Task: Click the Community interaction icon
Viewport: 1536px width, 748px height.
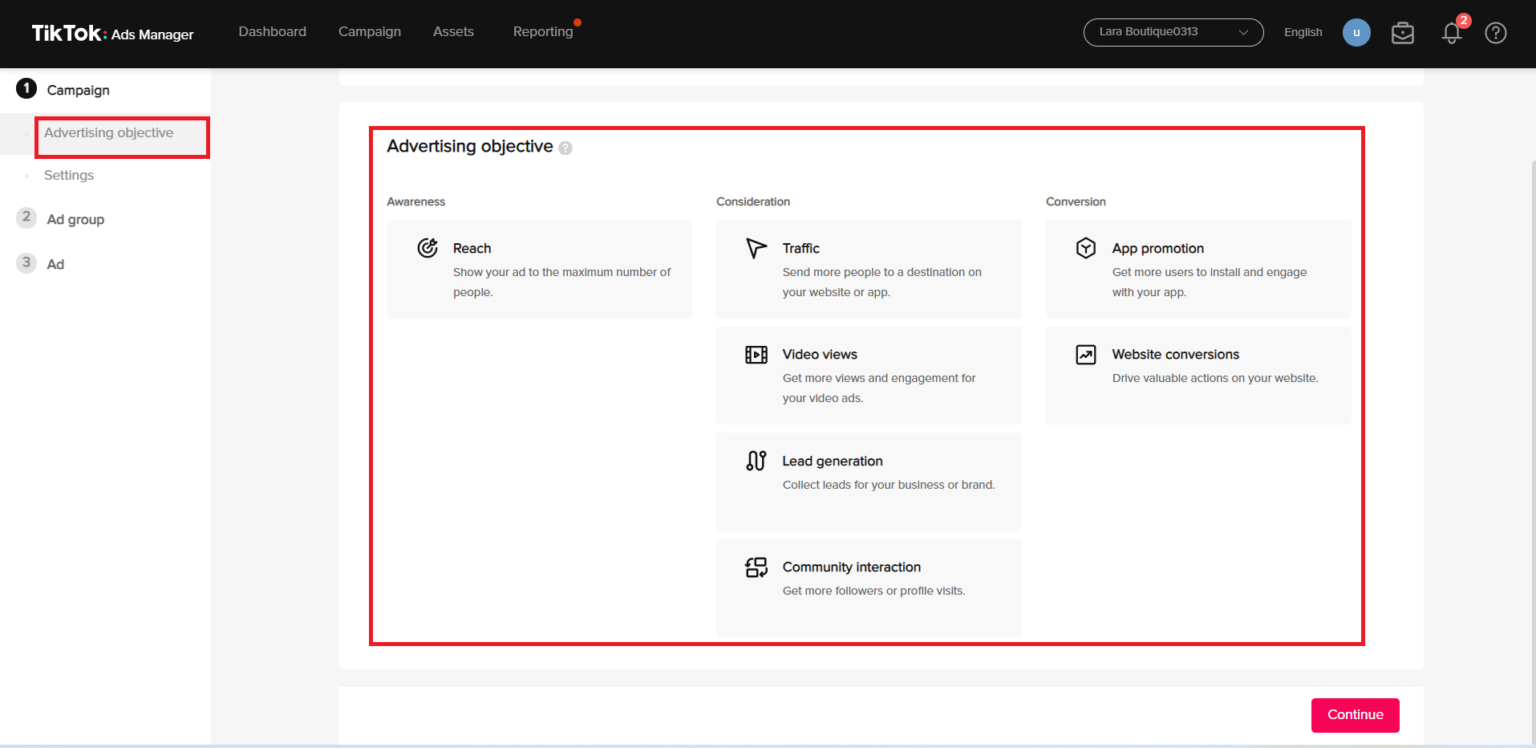Action: (756, 568)
